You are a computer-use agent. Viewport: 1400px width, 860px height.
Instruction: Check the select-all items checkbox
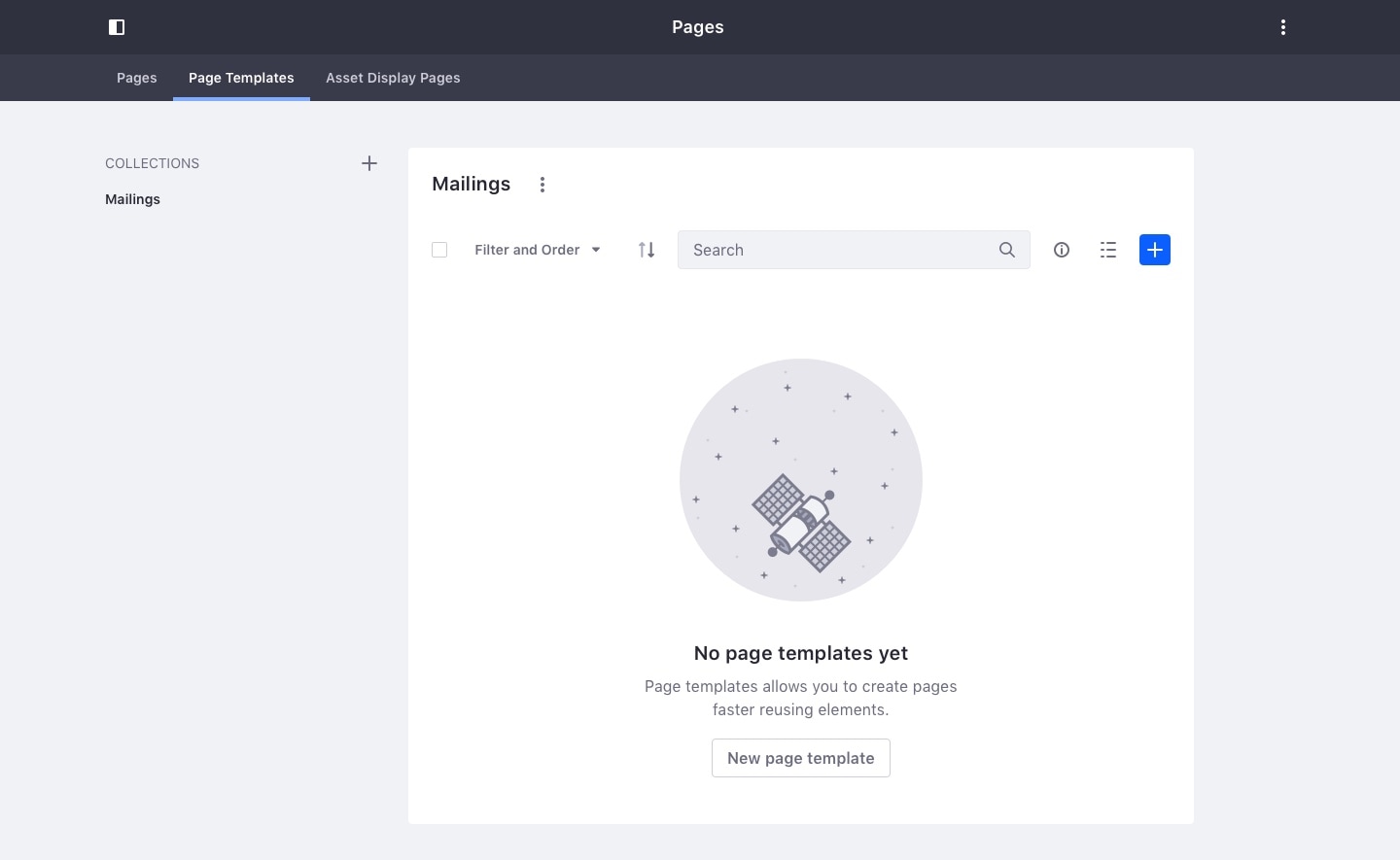(x=439, y=250)
